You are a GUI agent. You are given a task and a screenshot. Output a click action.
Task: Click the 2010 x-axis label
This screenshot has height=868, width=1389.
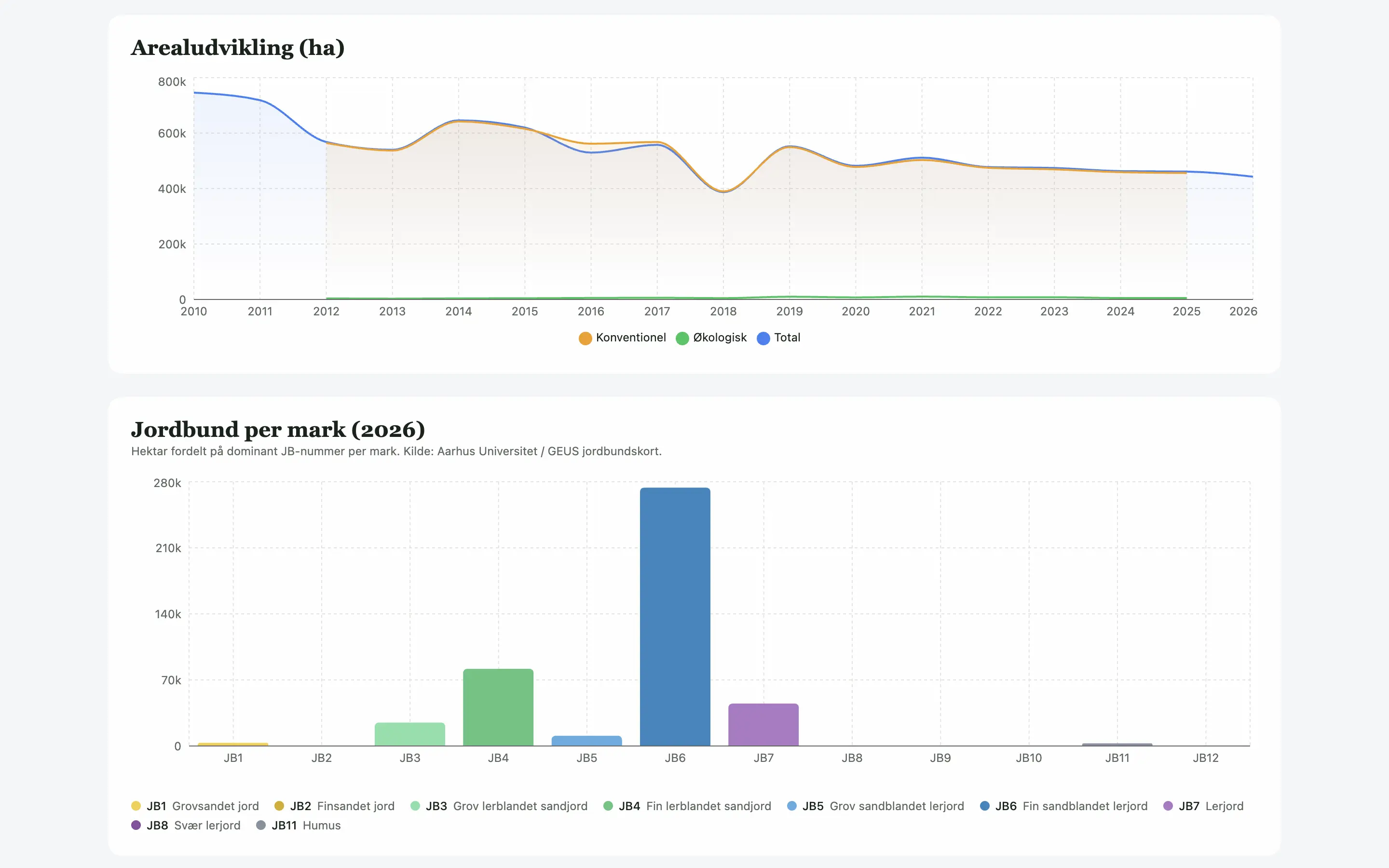[x=194, y=311]
